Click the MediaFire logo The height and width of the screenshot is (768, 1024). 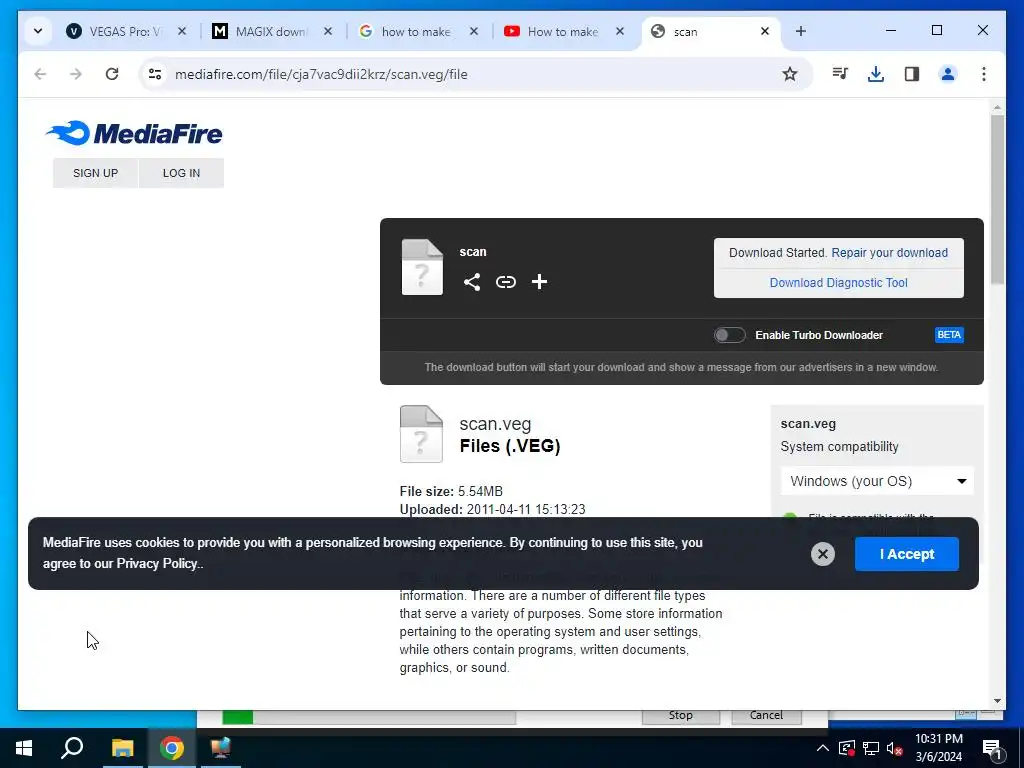[x=134, y=133]
